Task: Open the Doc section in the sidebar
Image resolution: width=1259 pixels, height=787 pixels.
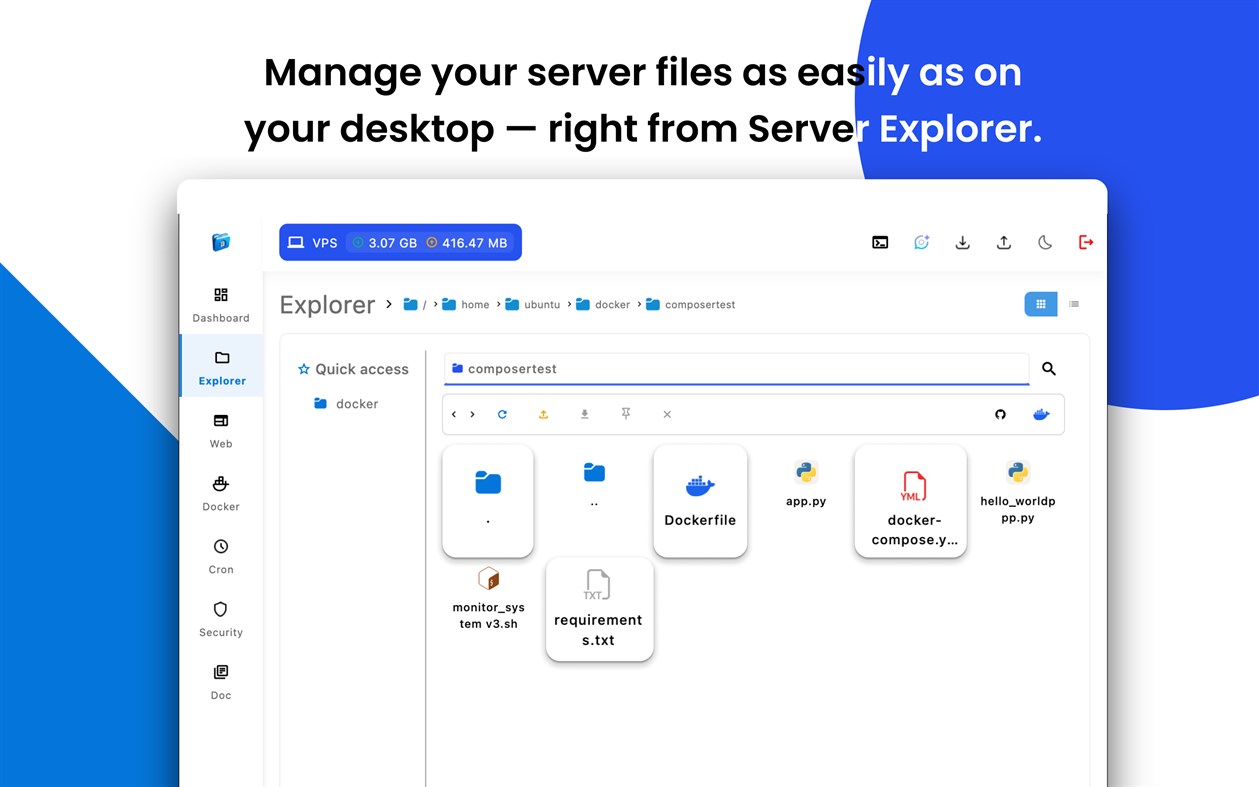Action: (x=220, y=684)
